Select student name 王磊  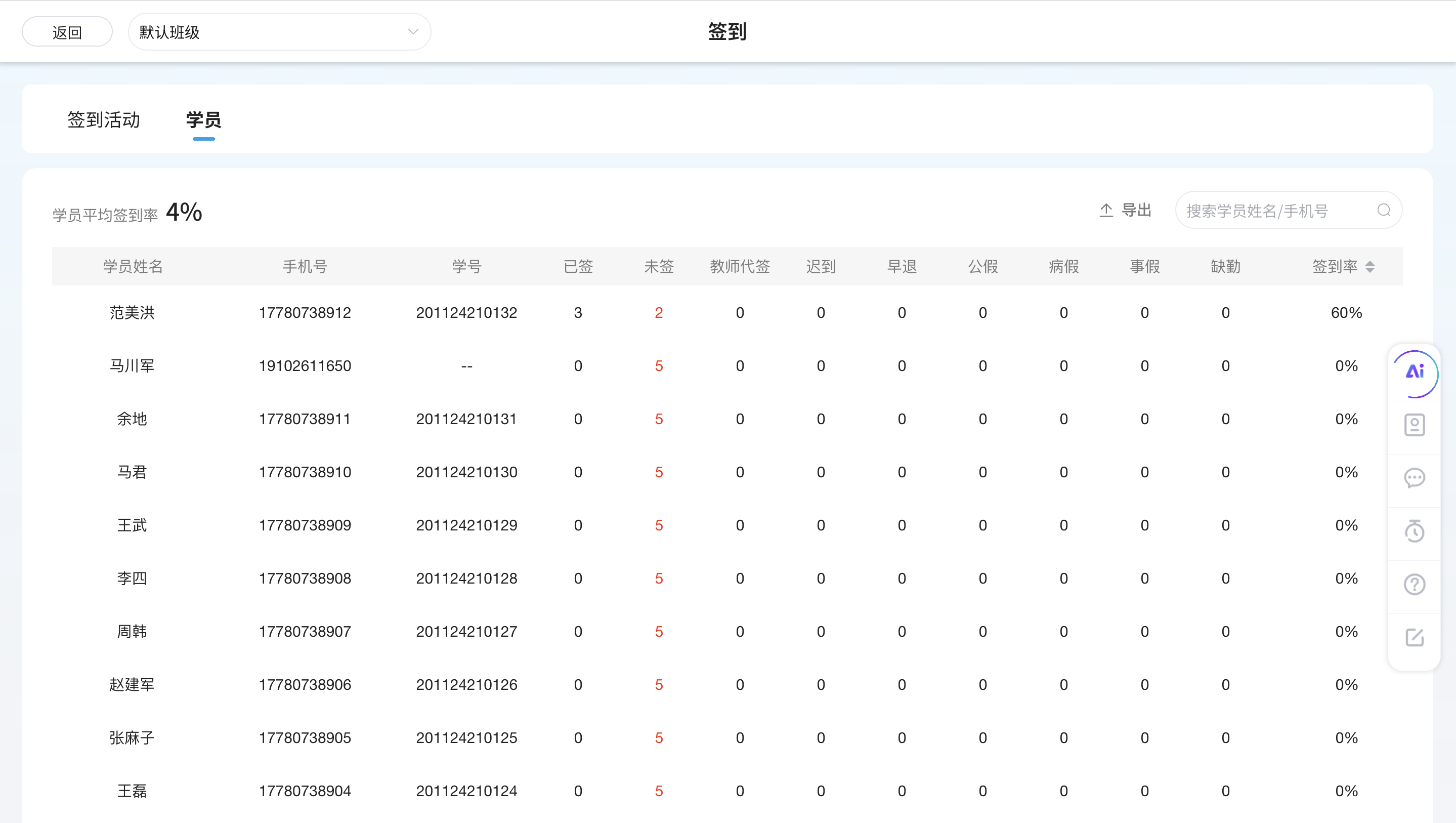coord(132,791)
